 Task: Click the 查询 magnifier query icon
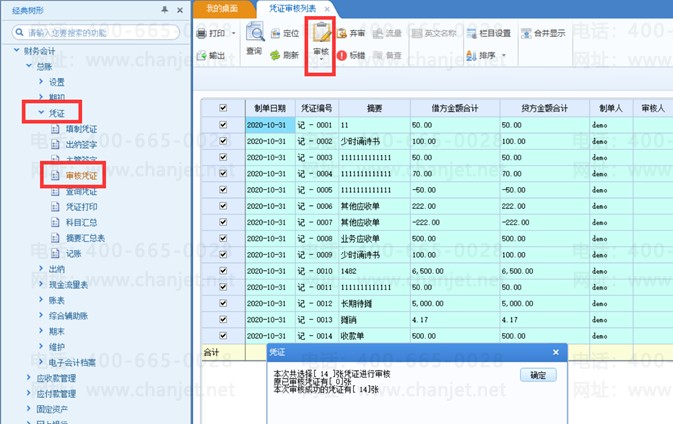coord(255,32)
